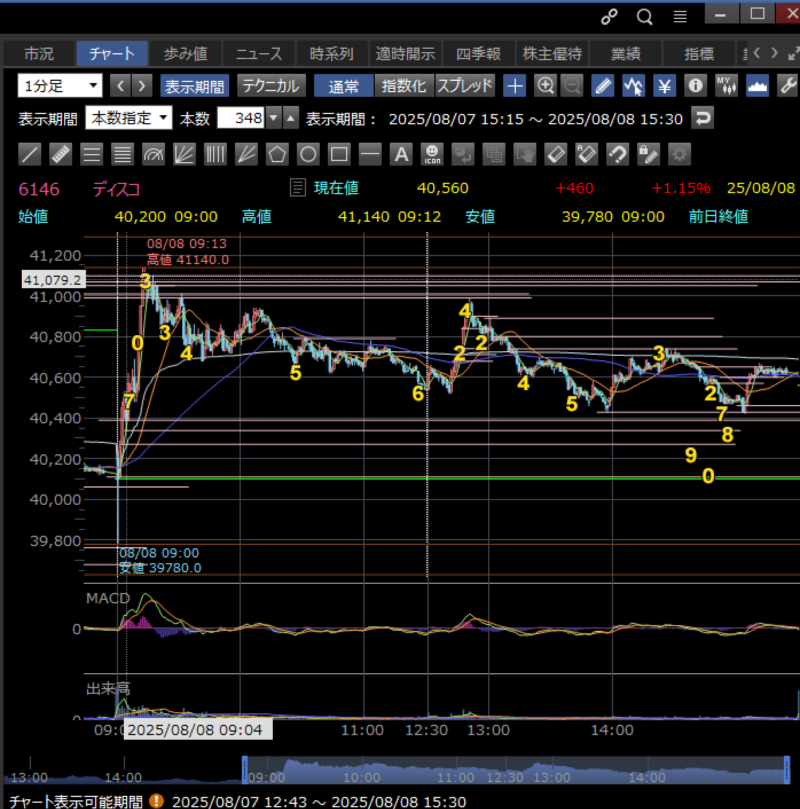Select the trend line drawing tool

click(x=29, y=154)
